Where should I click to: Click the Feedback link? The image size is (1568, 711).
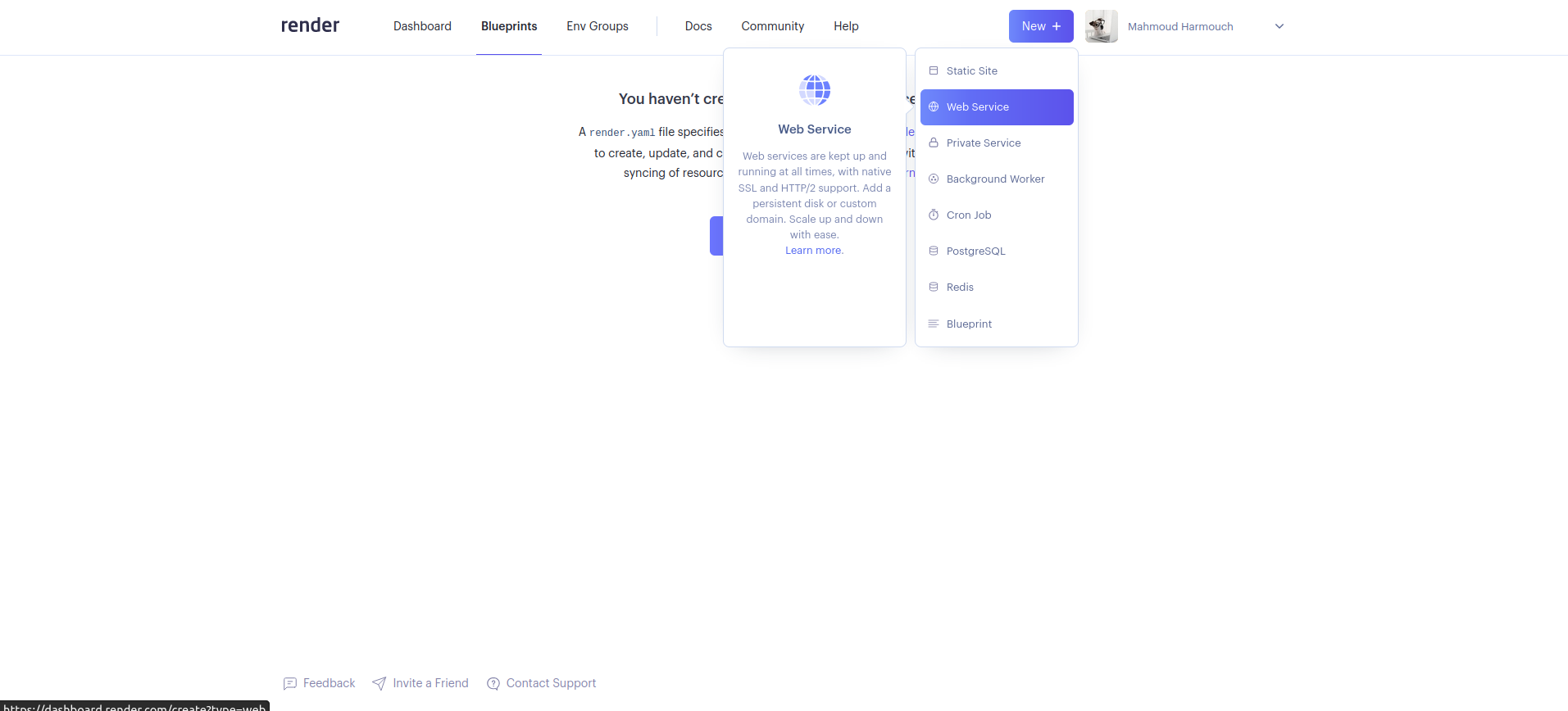click(x=319, y=683)
